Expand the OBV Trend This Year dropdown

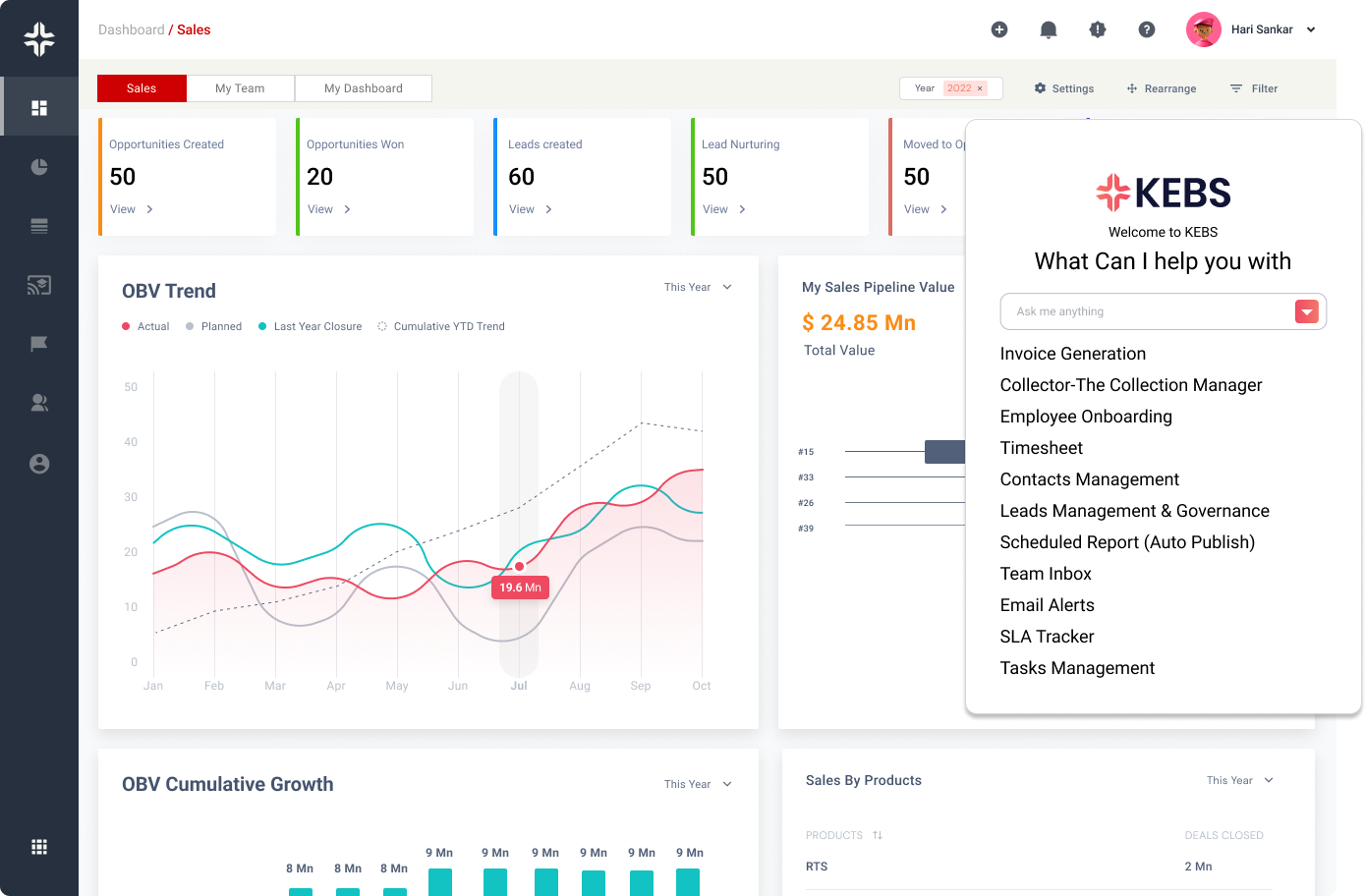[698, 287]
